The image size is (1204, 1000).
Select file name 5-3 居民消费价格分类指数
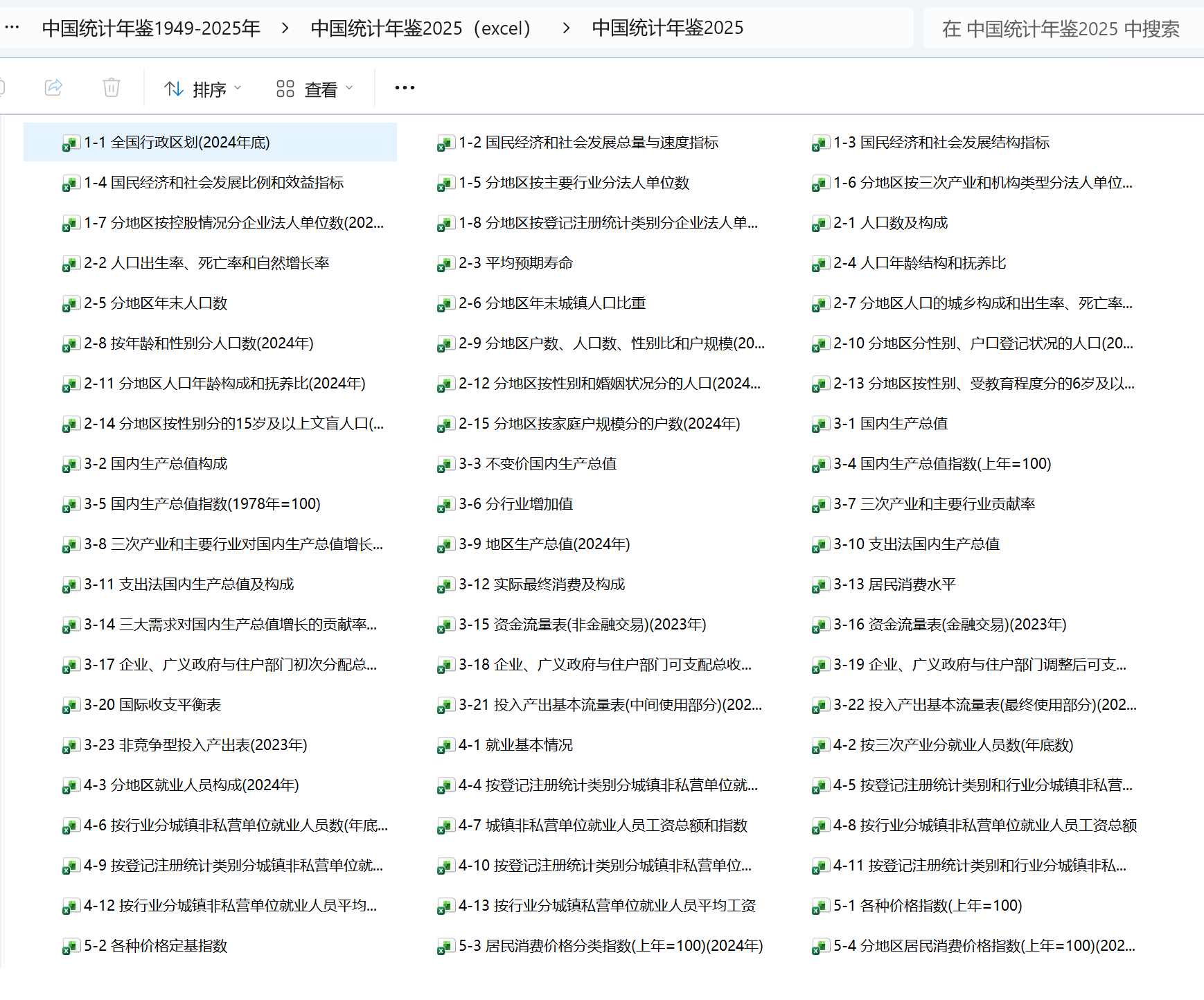(x=611, y=946)
